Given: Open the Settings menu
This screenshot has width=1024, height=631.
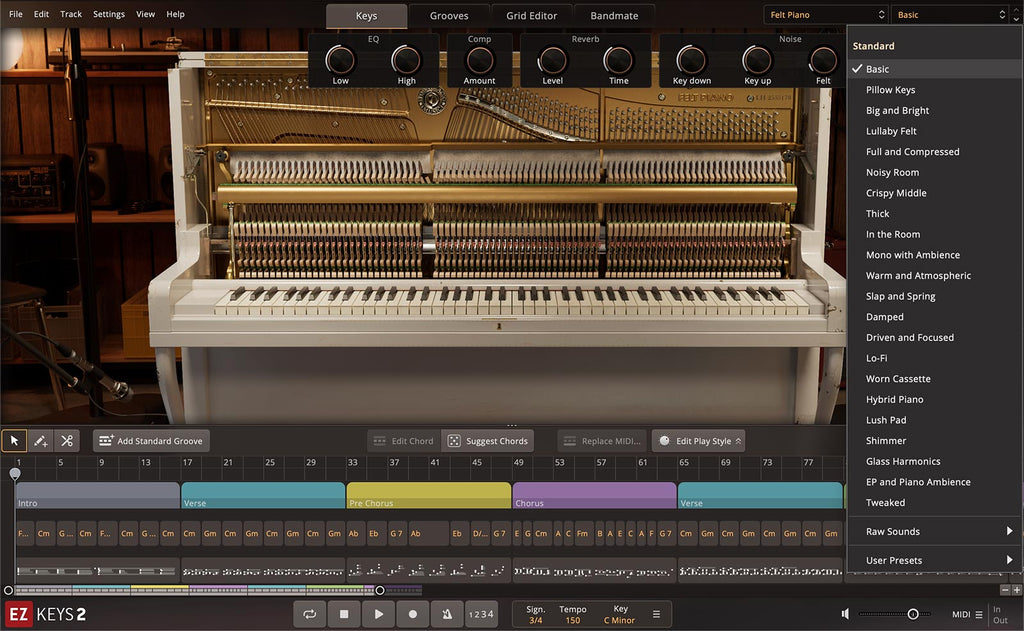Looking at the screenshot, I should [109, 14].
